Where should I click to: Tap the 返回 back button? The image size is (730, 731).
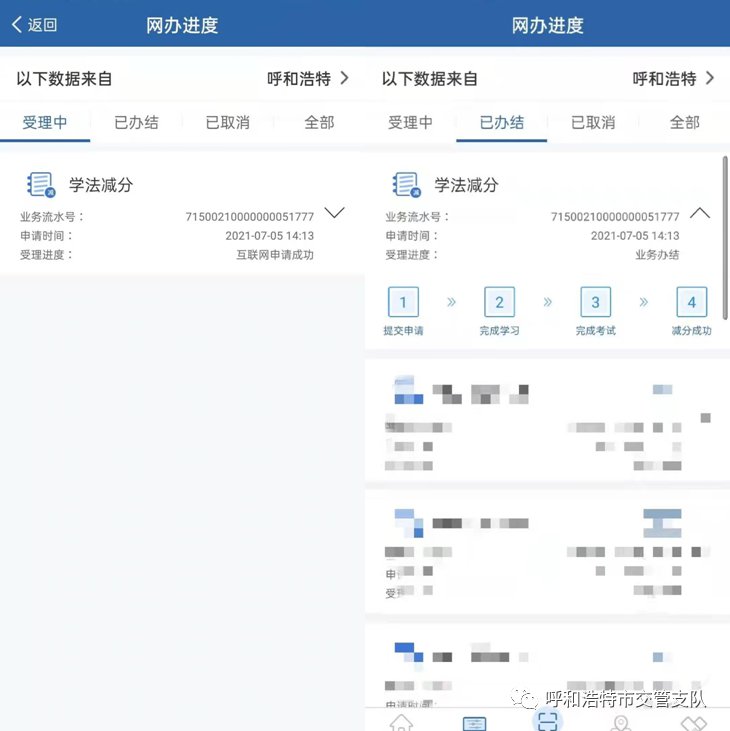click(34, 25)
